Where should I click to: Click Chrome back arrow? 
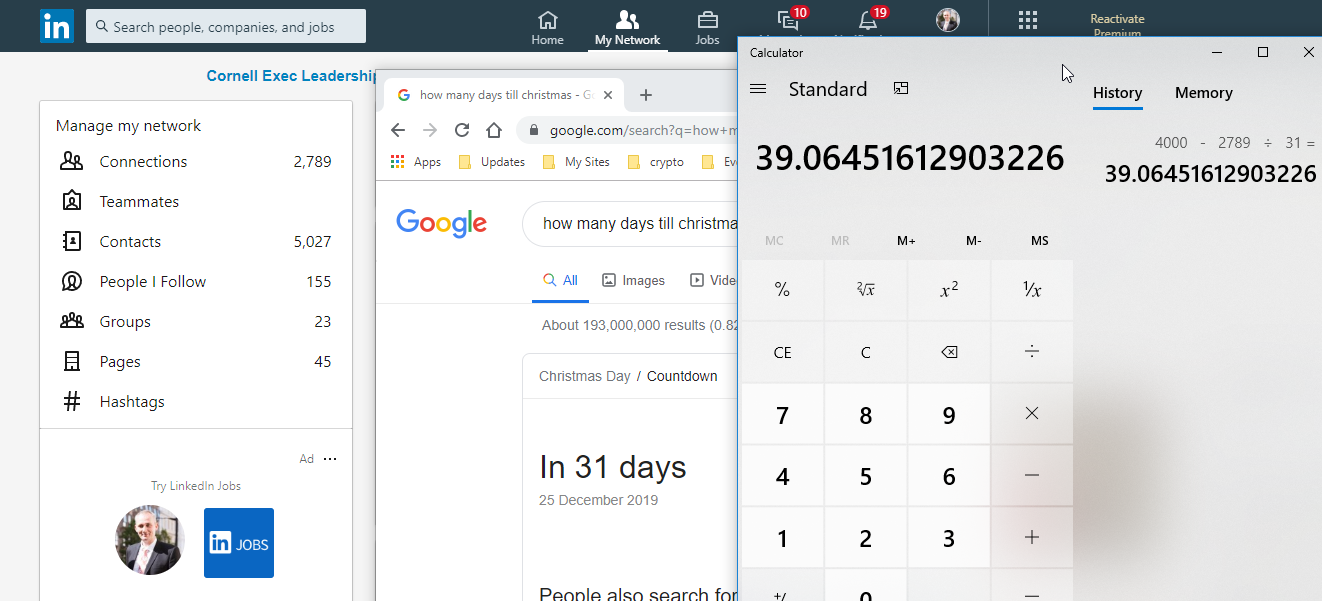click(x=398, y=130)
